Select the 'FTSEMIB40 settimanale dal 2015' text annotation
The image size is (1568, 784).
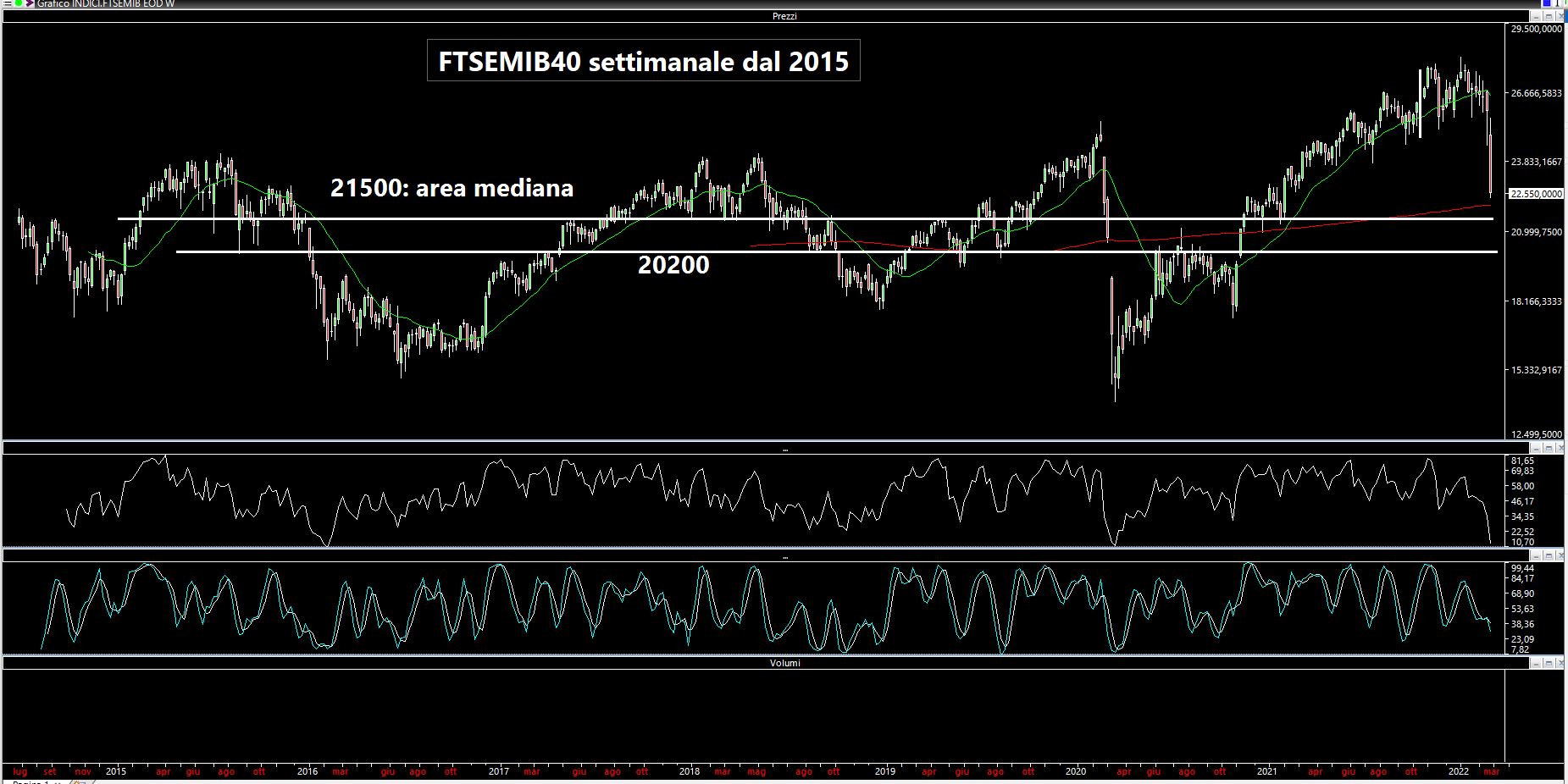pyautogui.click(x=644, y=61)
